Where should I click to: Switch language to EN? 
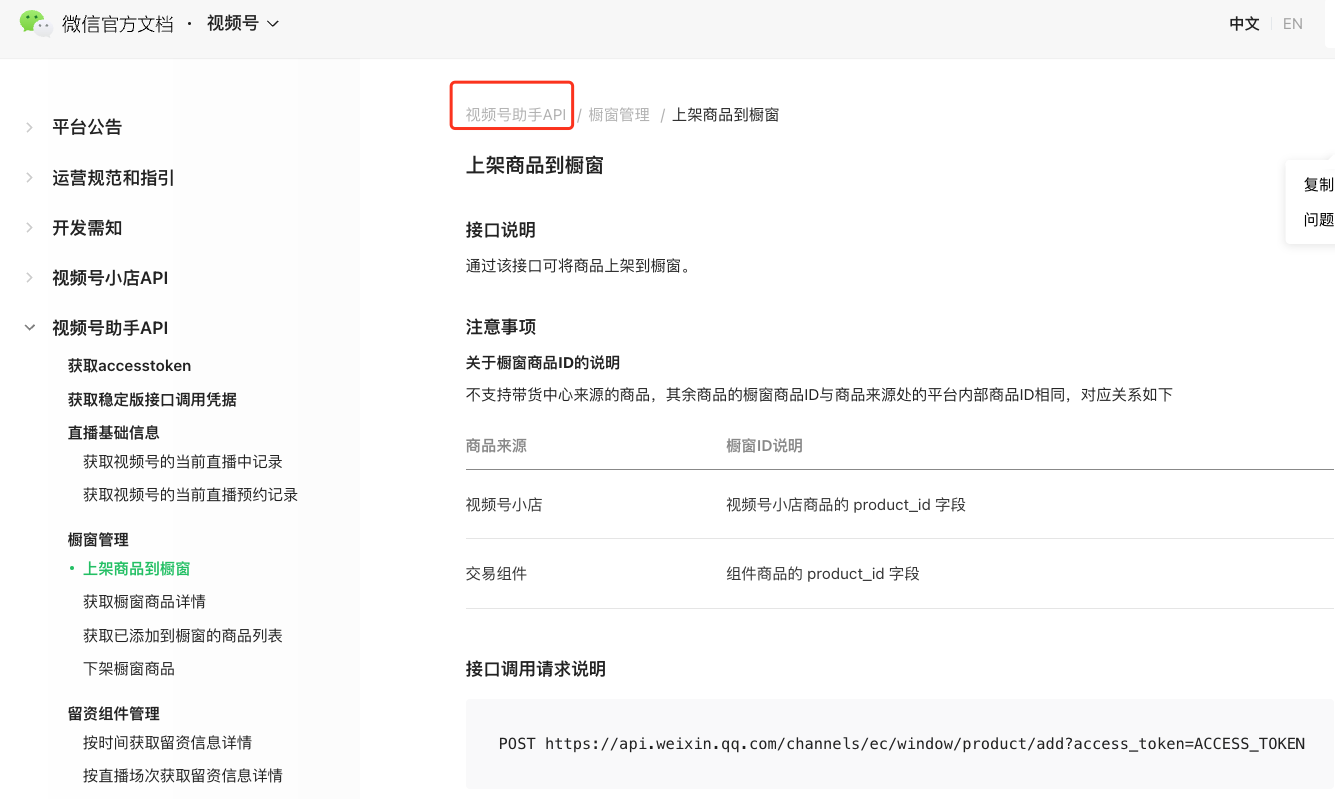(1293, 24)
